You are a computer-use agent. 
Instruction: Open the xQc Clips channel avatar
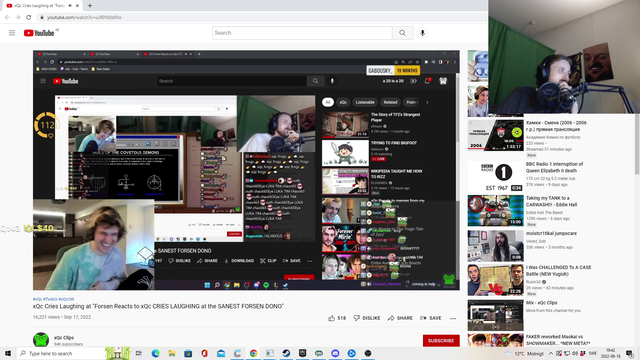(x=41, y=340)
